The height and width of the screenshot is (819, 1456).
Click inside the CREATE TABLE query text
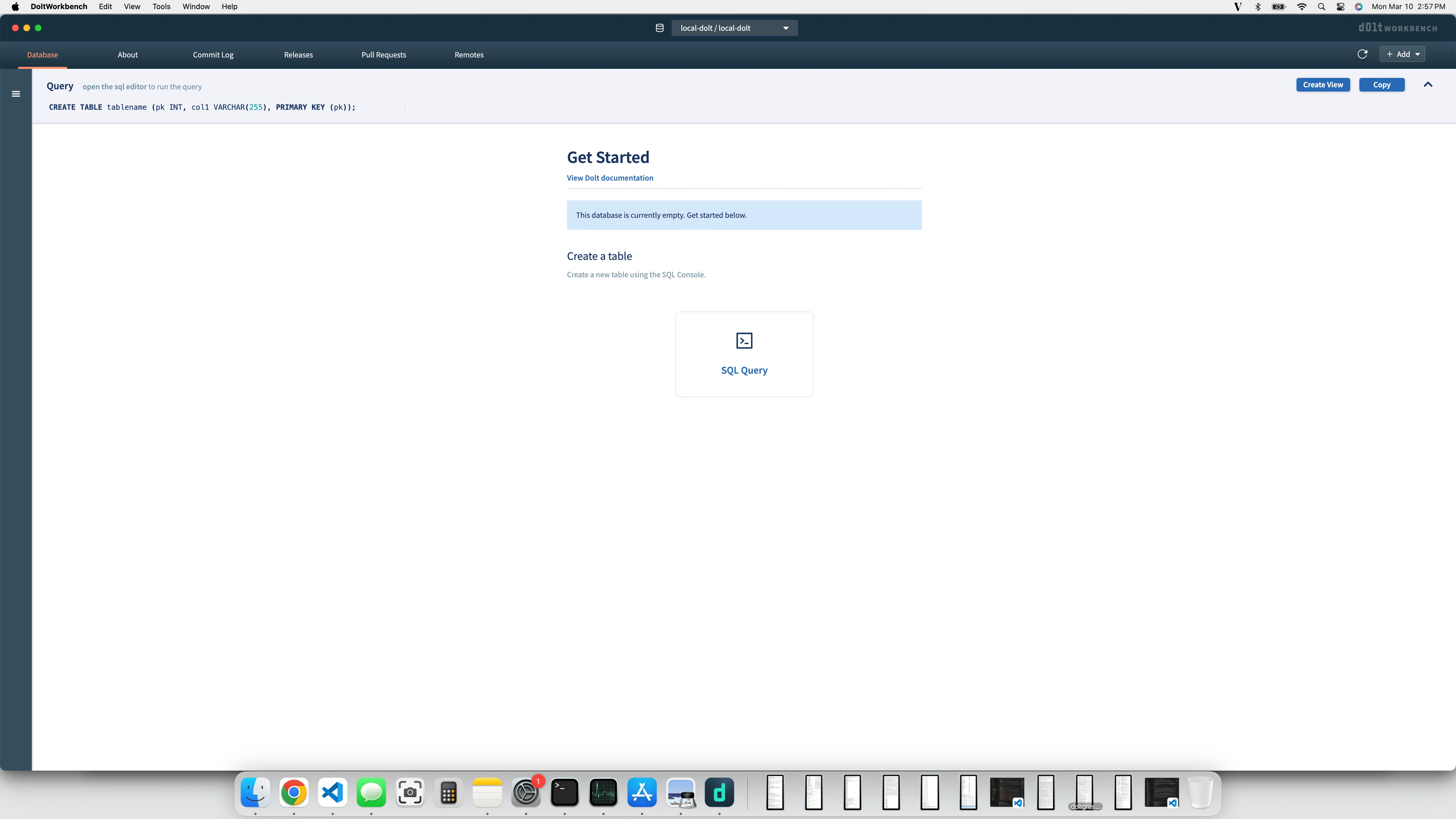coord(202,107)
